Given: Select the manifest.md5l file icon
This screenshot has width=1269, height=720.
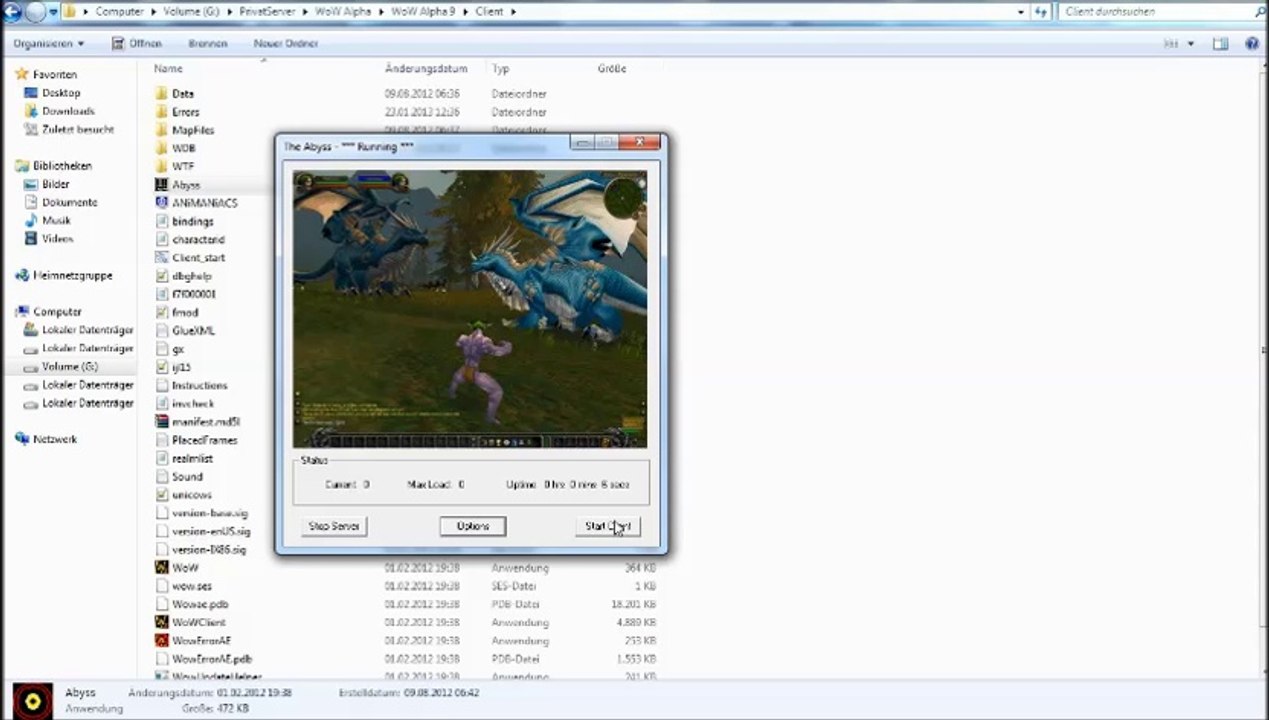Looking at the screenshot, I should pos(162,422).
